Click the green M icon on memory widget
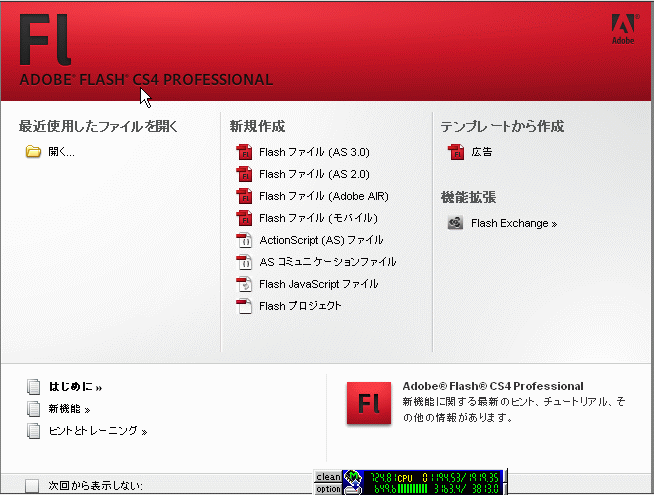 353,482
